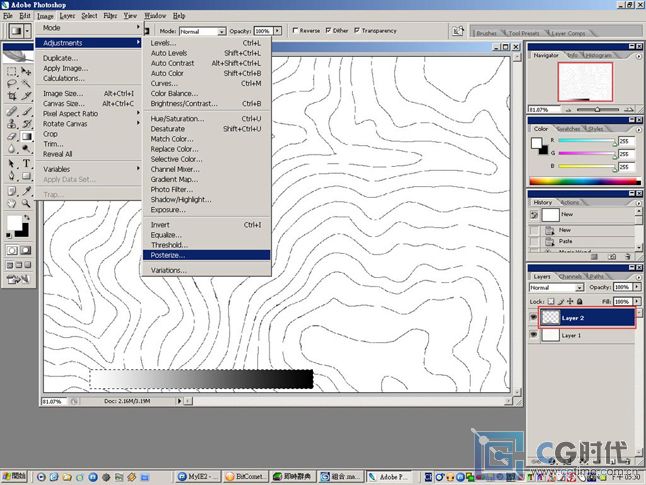The width and height of the screenshot is (646, 485).
Task: Select the Dodge tool
Action: [x=26, y=148]
